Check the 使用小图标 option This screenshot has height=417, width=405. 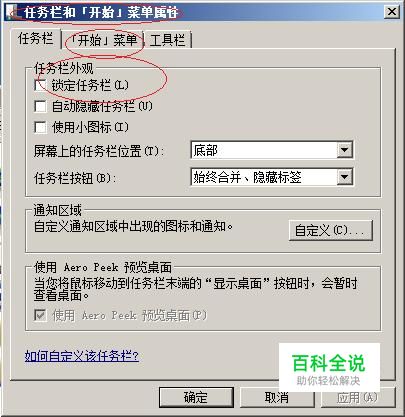(40, 127)
